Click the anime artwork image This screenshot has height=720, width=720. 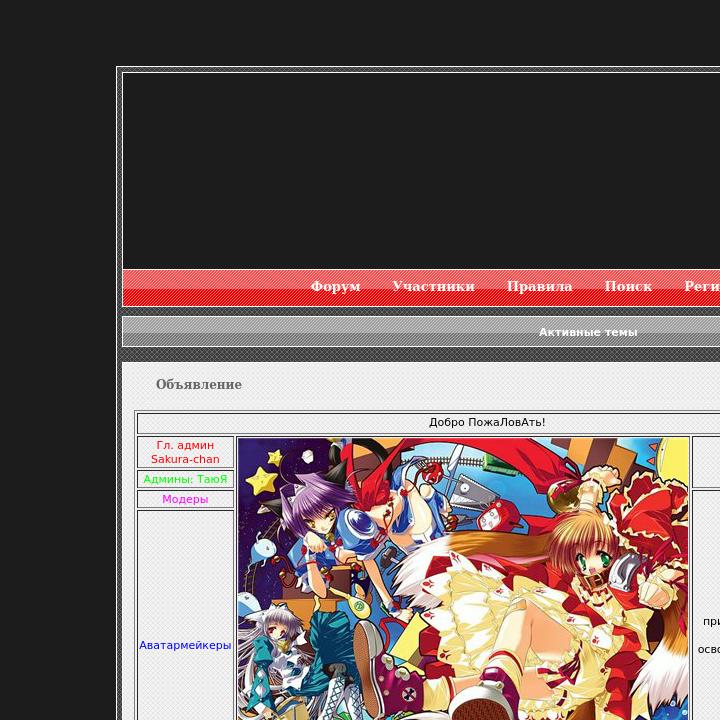point(463,579)
